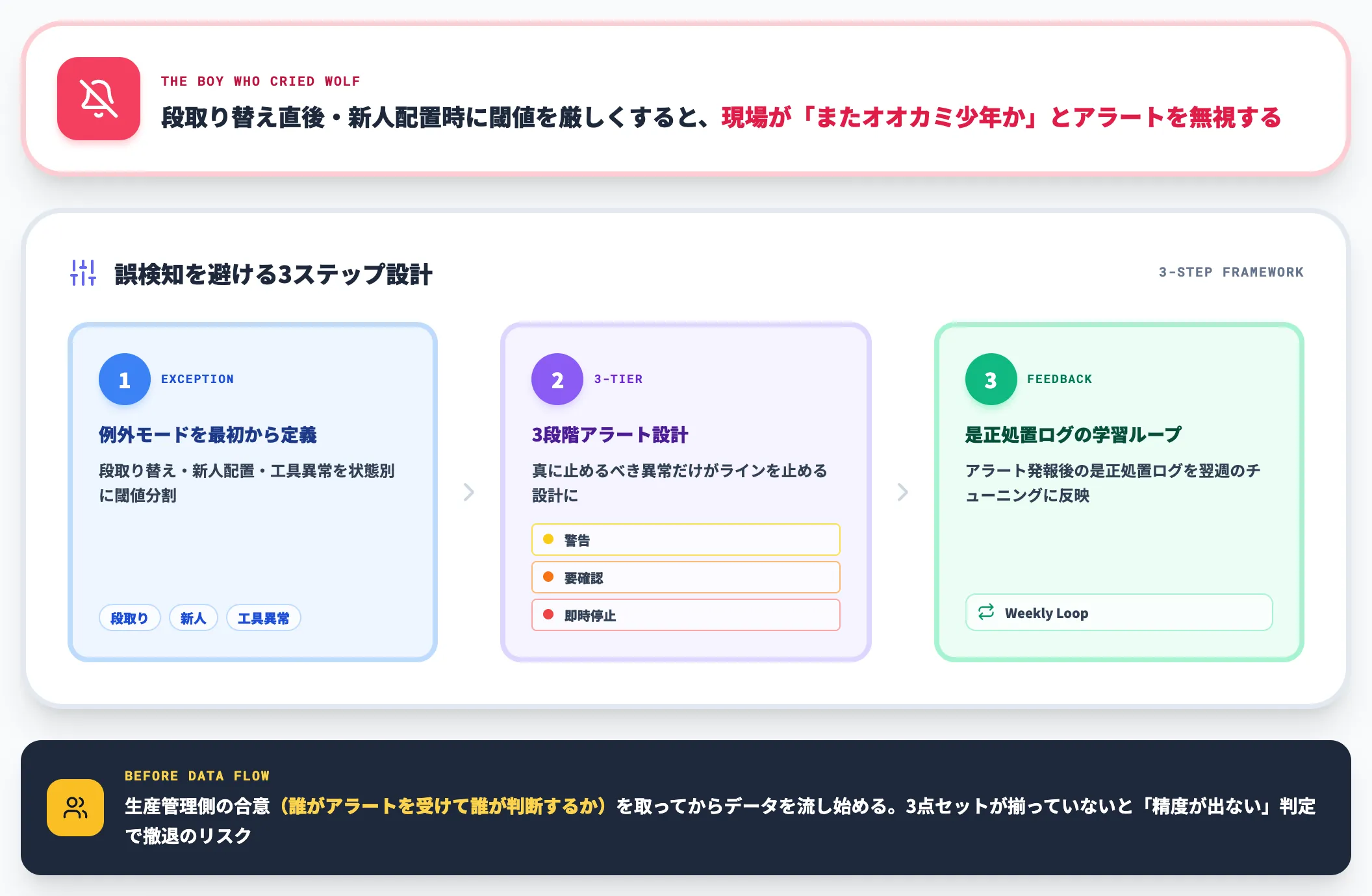Image resolution: width=1372 pixels, height=896 pixels.
Task: Click the title 是正処置ログの学習ループ
Action: [x=1073, y=434]
